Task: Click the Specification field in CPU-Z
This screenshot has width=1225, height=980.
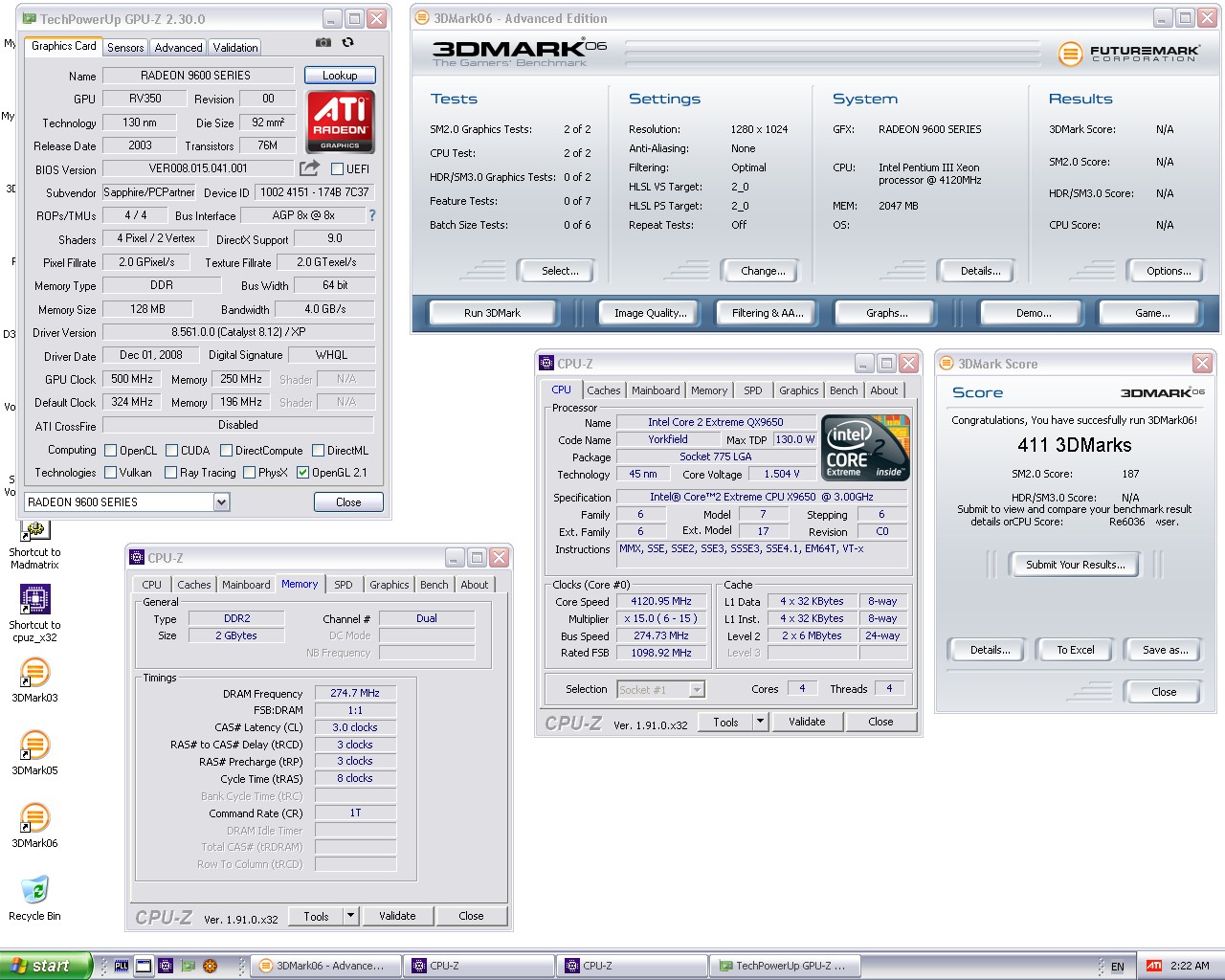Action: [x=762, y=497]
